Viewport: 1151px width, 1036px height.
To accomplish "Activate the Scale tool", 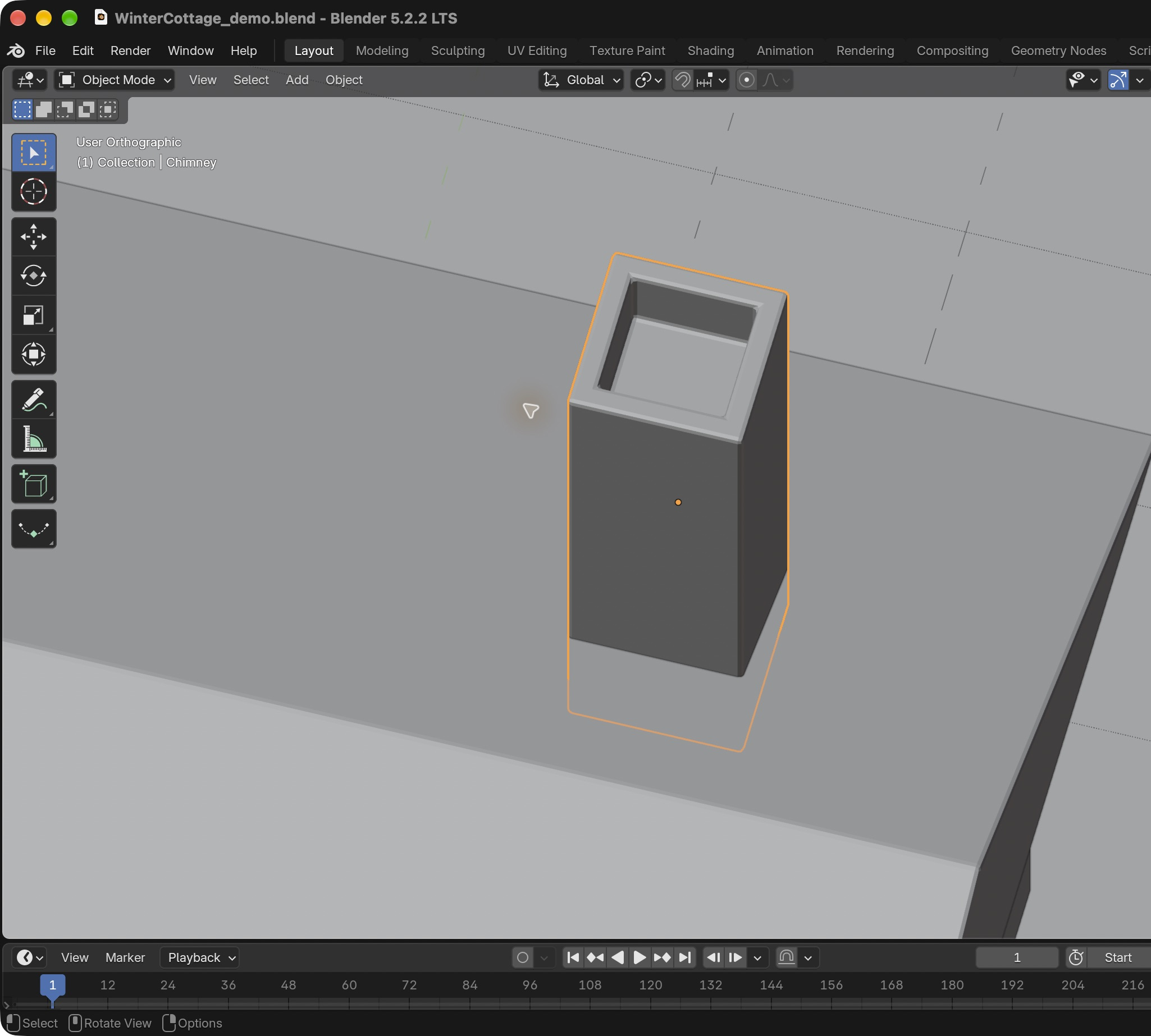I will (x=34, y=315).
